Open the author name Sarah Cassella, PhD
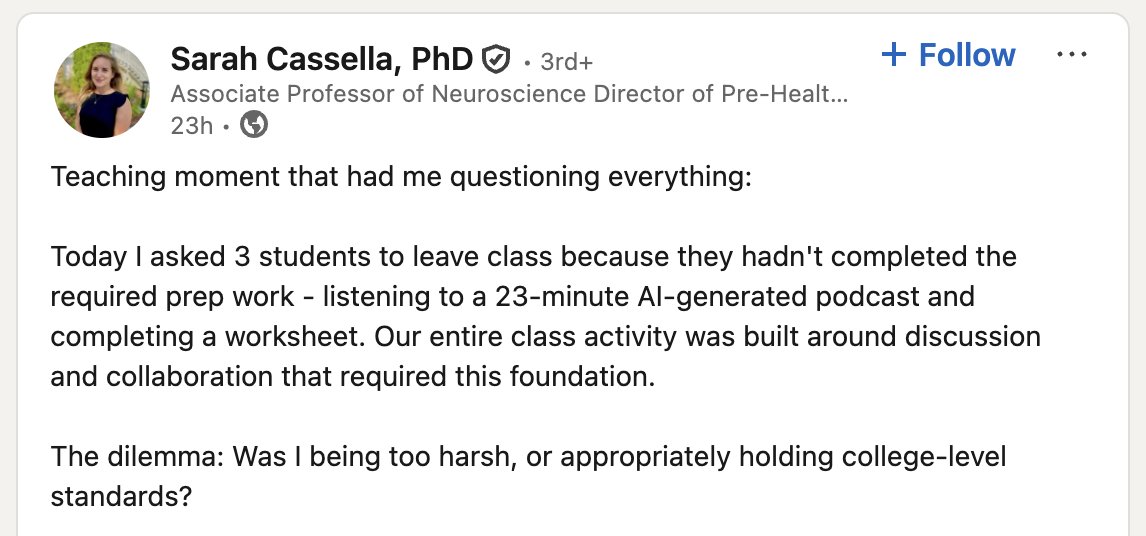The image size is (1146, 536). coord(322,59)
